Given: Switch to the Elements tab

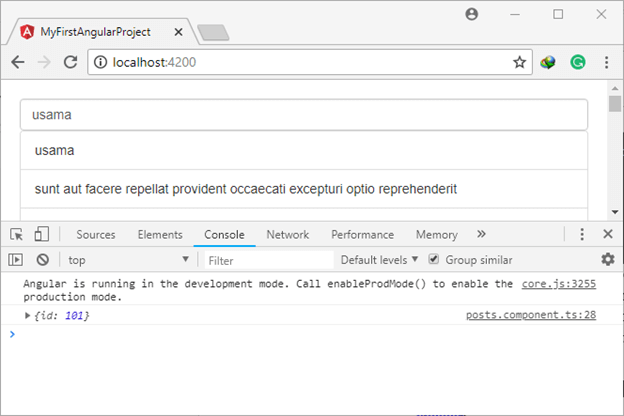Looking at the screenshot, I should 160,234.
